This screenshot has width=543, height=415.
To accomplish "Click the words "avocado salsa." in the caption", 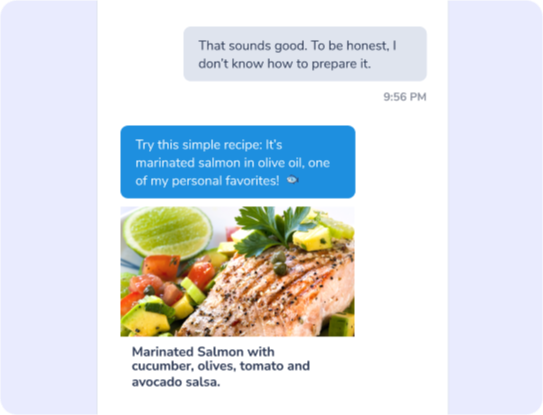I will (x=176, y=382).
